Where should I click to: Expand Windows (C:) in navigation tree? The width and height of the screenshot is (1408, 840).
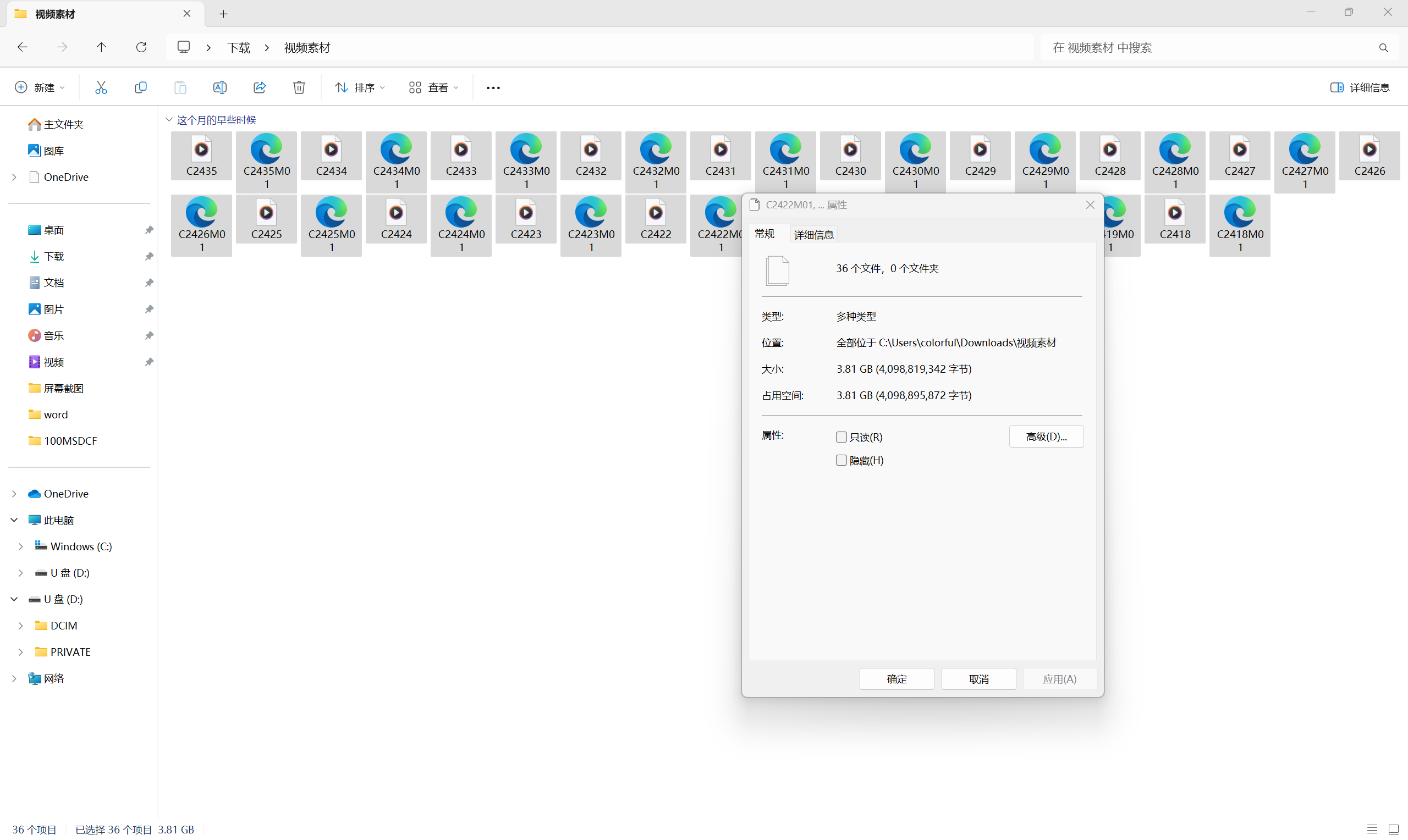point(21,546)
